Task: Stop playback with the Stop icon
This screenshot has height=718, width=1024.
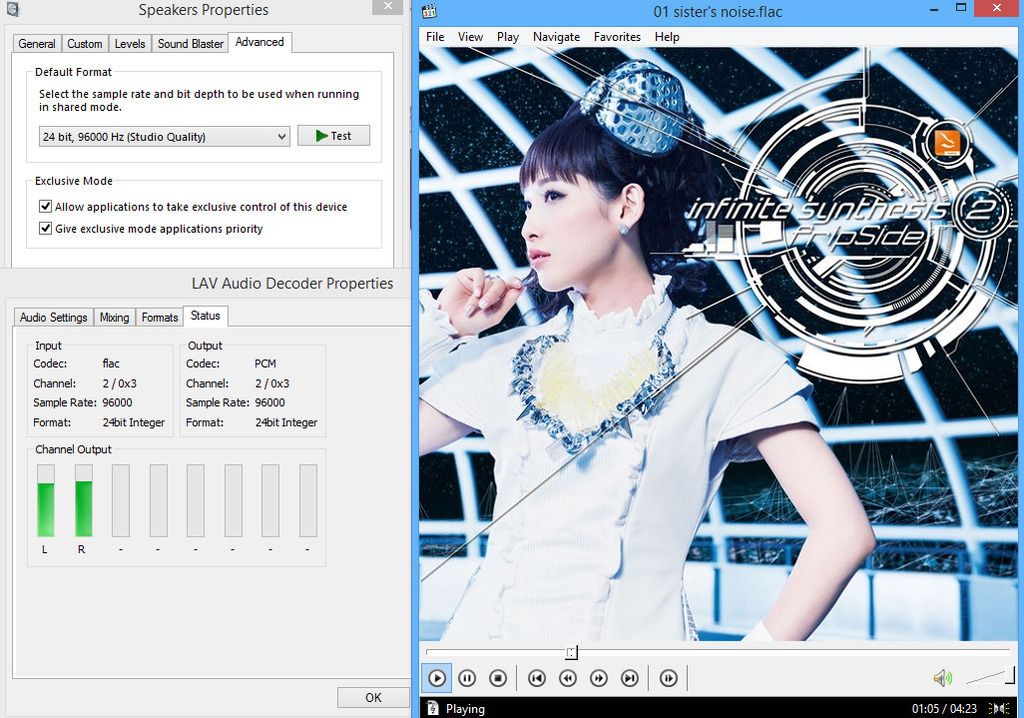Action: [498, 678]
